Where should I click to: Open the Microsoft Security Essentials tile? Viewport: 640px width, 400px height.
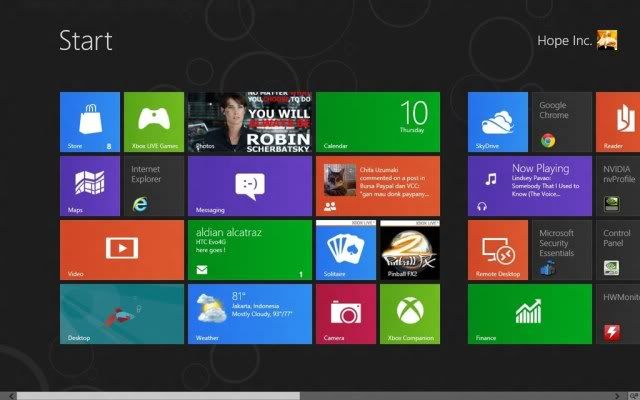[x=562, y=250]
